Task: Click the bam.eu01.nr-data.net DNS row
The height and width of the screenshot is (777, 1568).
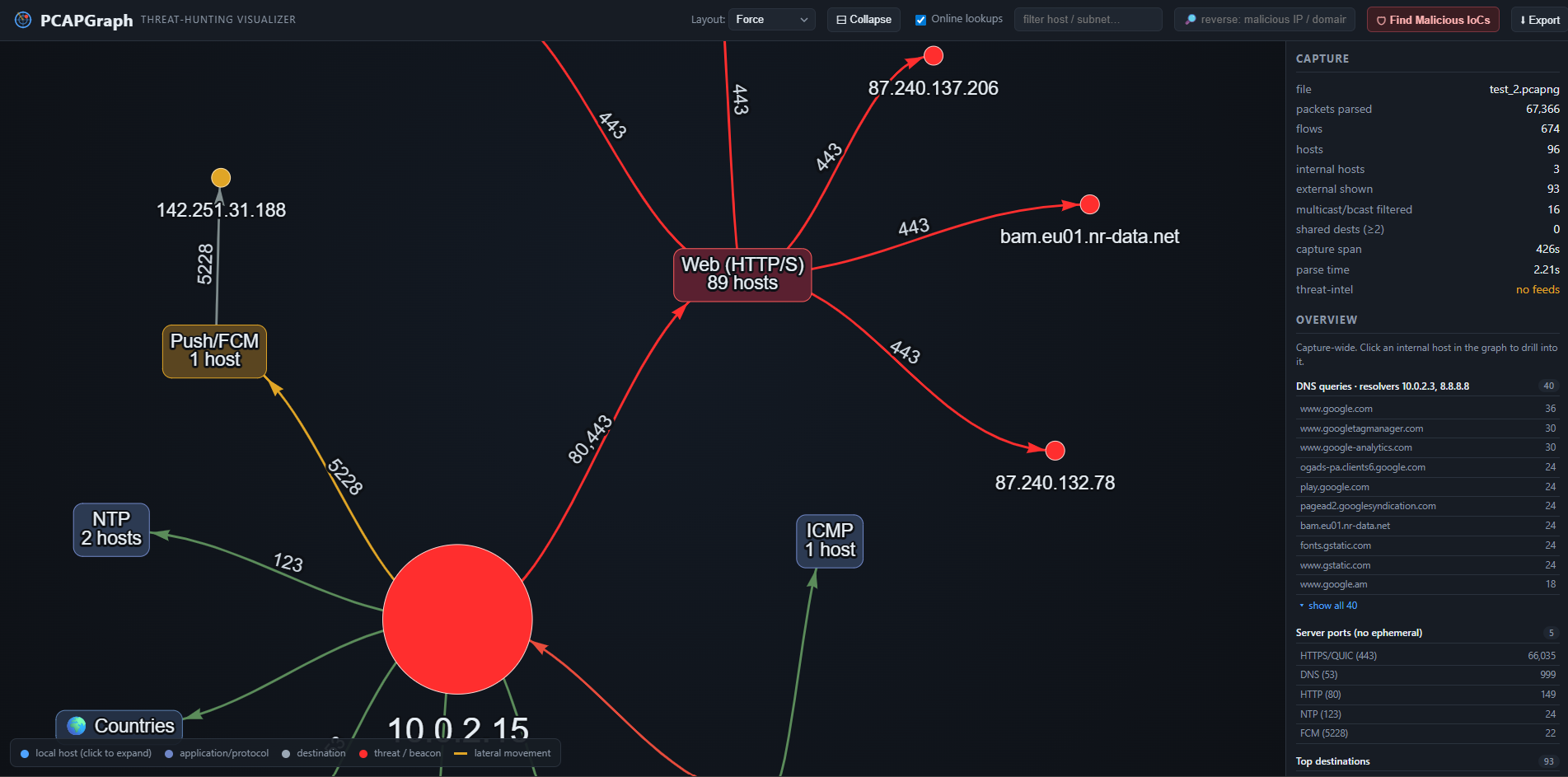Action: (x=1428, y=526)
